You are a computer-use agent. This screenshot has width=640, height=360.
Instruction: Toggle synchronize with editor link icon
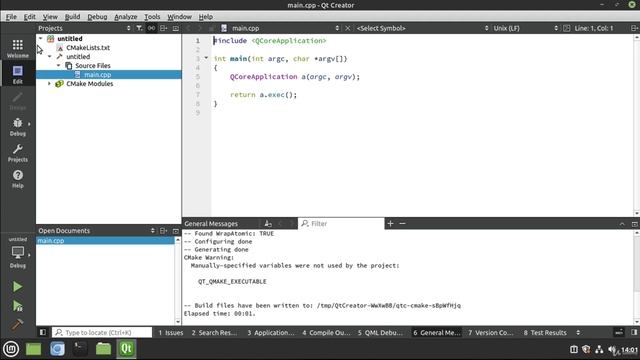pyautogui.click(x=151, y=28)
